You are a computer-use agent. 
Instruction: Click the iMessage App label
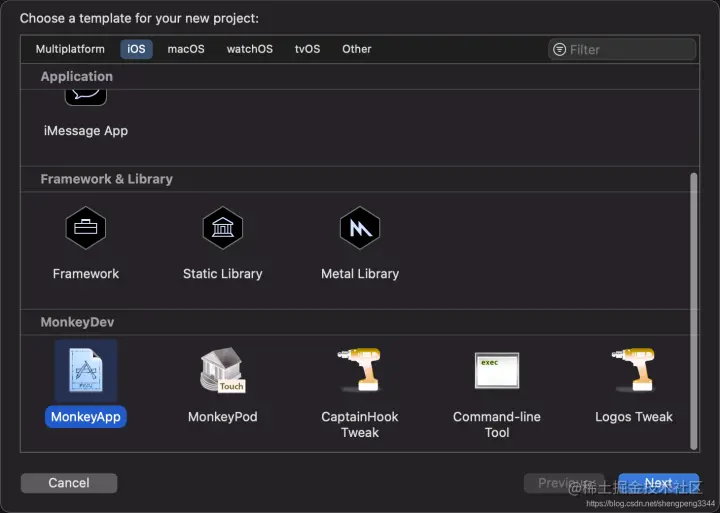pyautogui.click(x=86, y=131)
